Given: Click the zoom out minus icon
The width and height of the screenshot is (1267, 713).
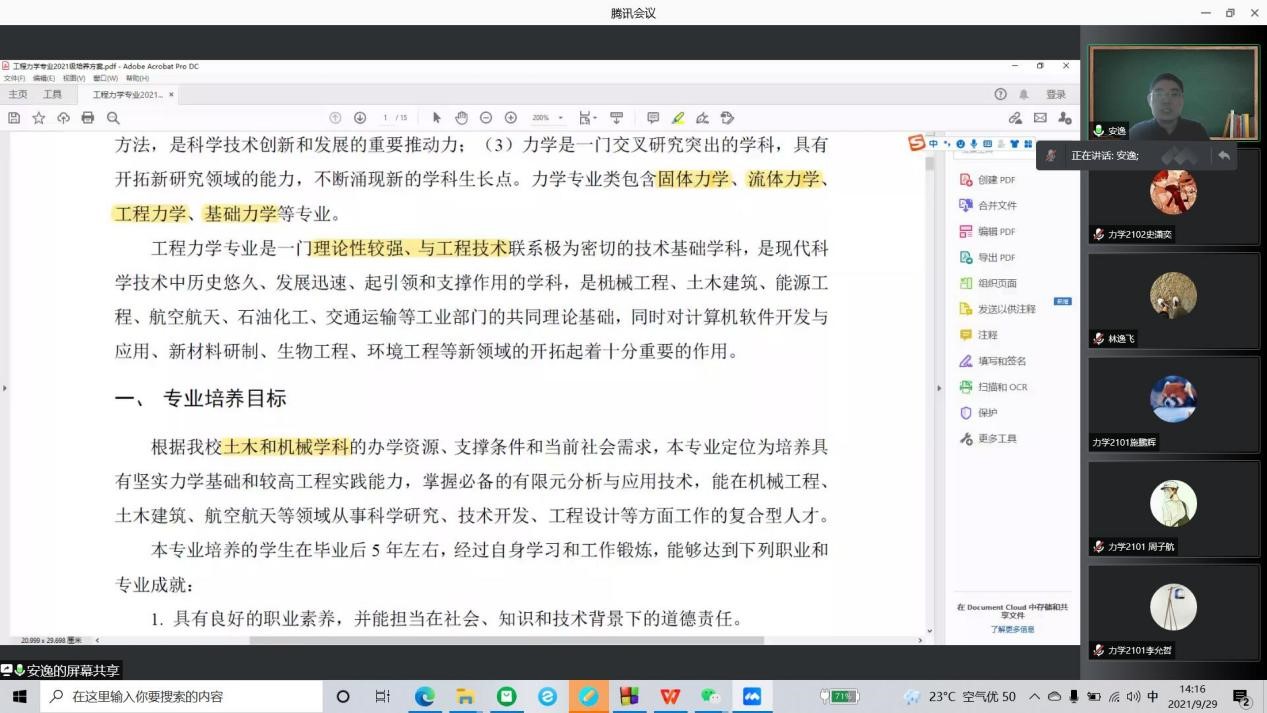Looking at the screenshot, I should coord(486,118).
